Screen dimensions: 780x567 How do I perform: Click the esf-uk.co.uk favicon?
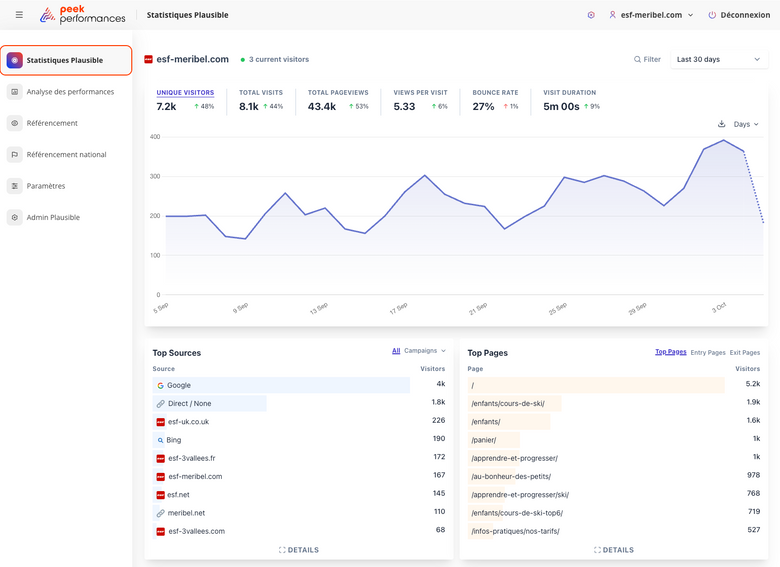(x=160, y=422)
